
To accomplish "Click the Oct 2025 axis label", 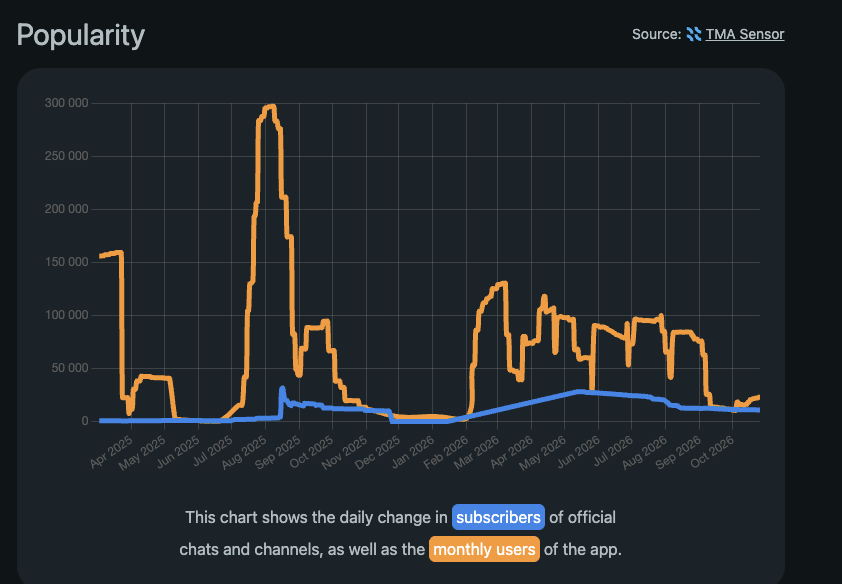I will pyautogui.click(x=311, y=451).
